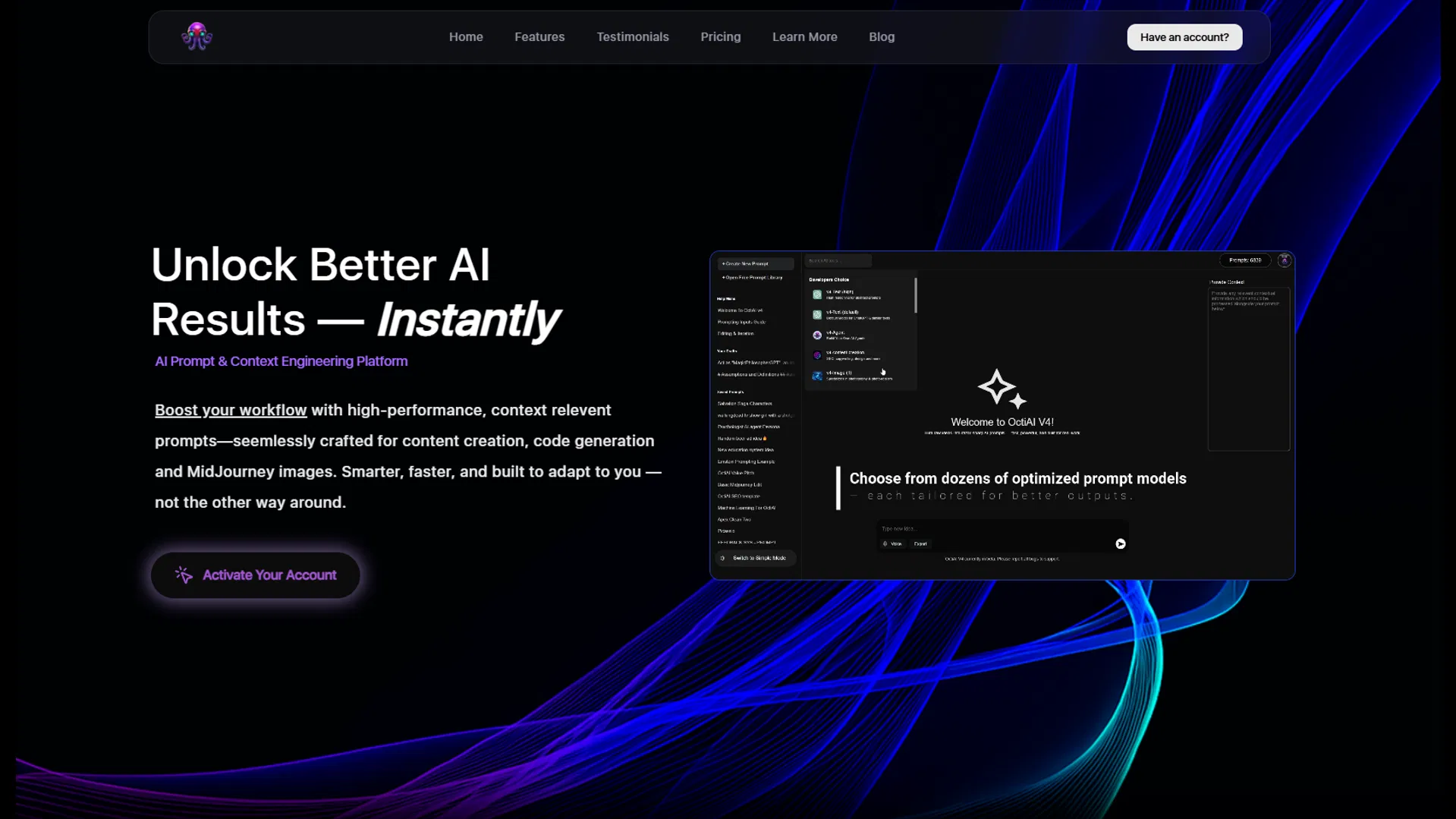Screen dimensions: 1456x819
Task: Click the octopus logo in the navbar
Action: coord(197,36)
